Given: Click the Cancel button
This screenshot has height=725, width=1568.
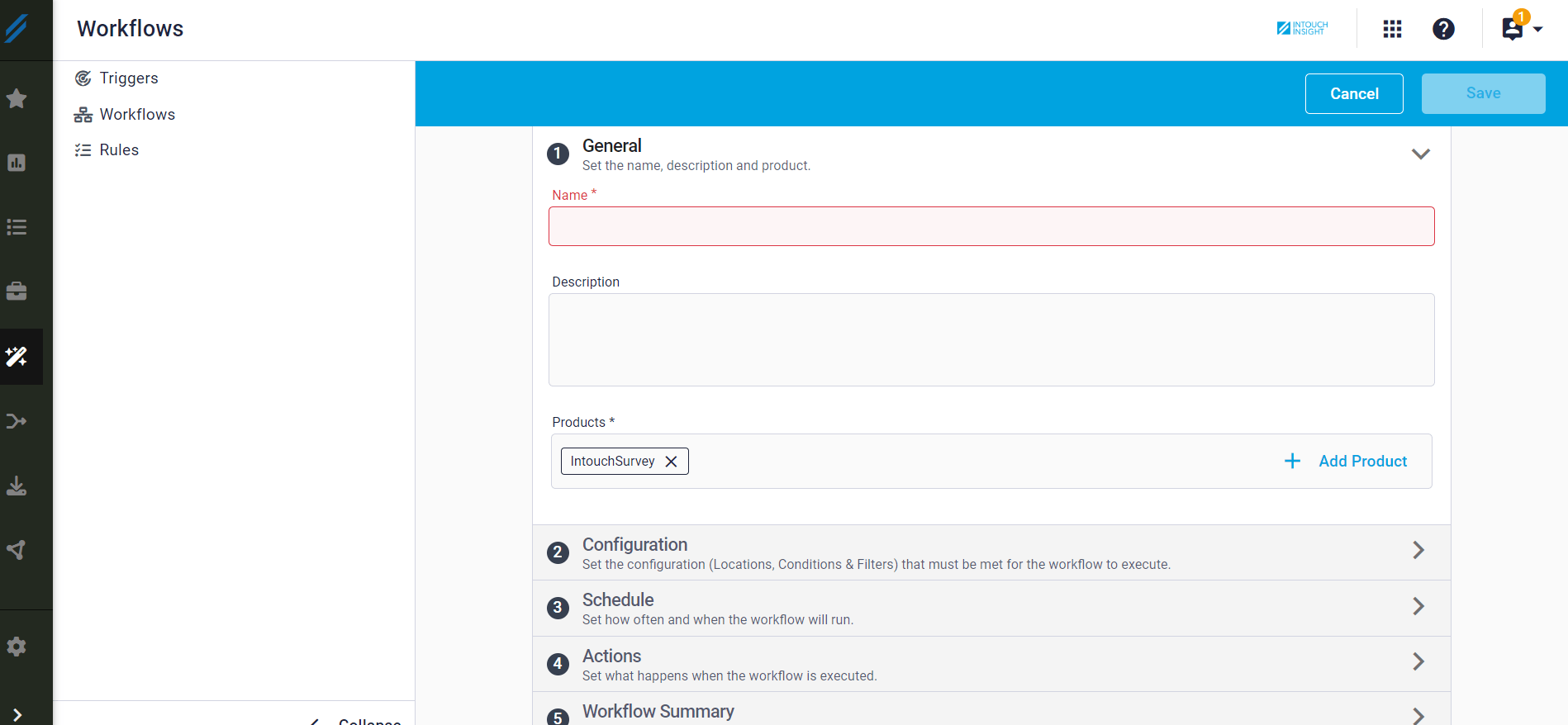Looking at the screenshot, I should tap(1354, 94).
